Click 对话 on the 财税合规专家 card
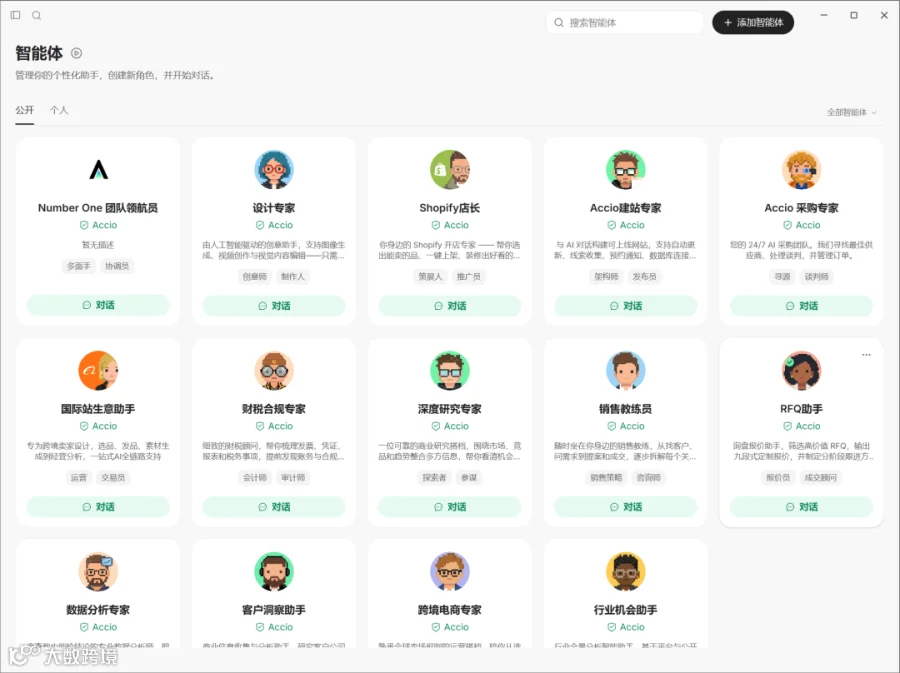 (274, 507)
